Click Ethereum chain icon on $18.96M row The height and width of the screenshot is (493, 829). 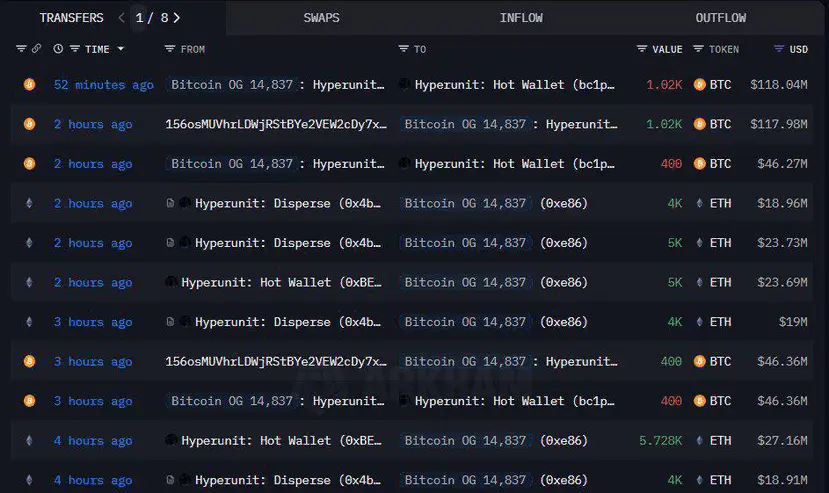(30, 203)
